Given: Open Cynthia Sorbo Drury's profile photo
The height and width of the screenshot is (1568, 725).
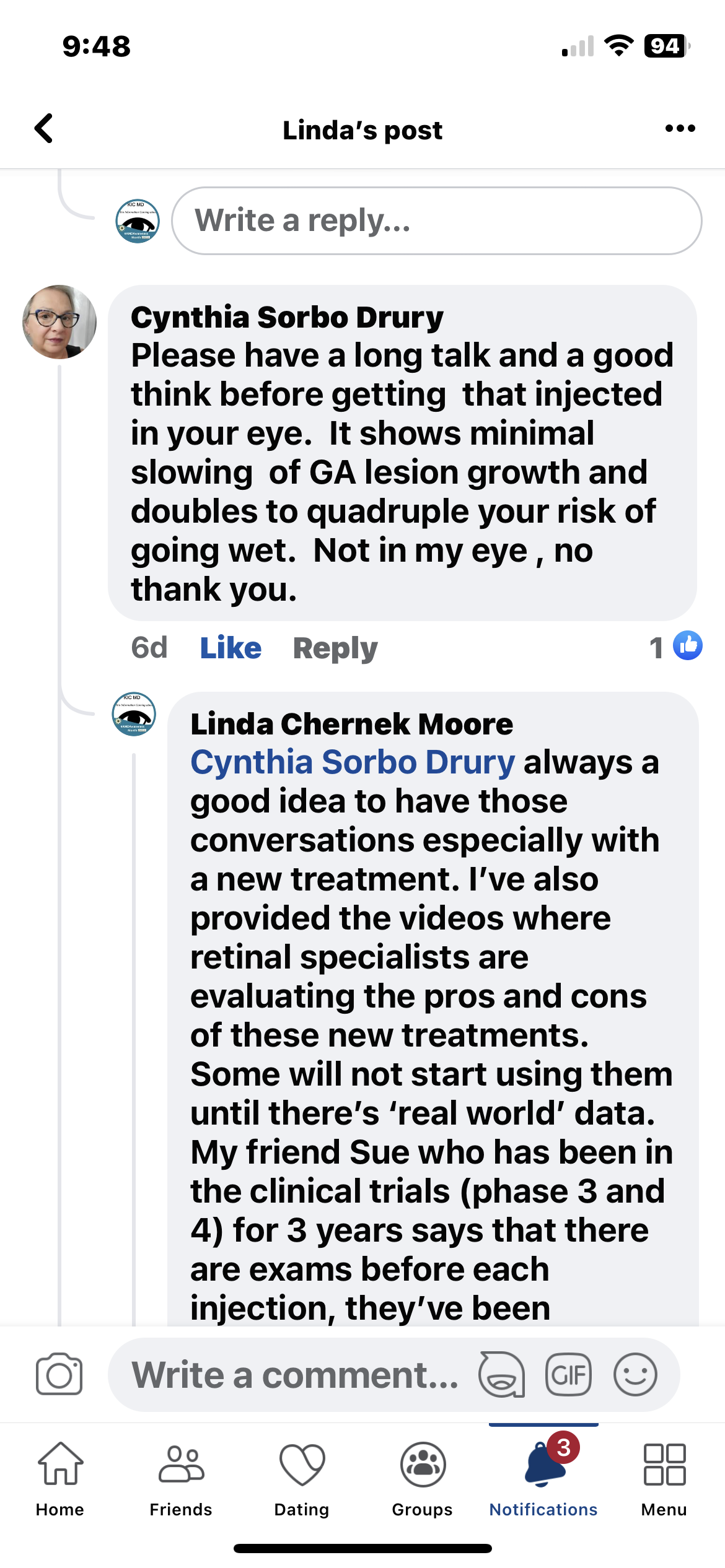Looking at the screenshot, I should click(59, 322).
